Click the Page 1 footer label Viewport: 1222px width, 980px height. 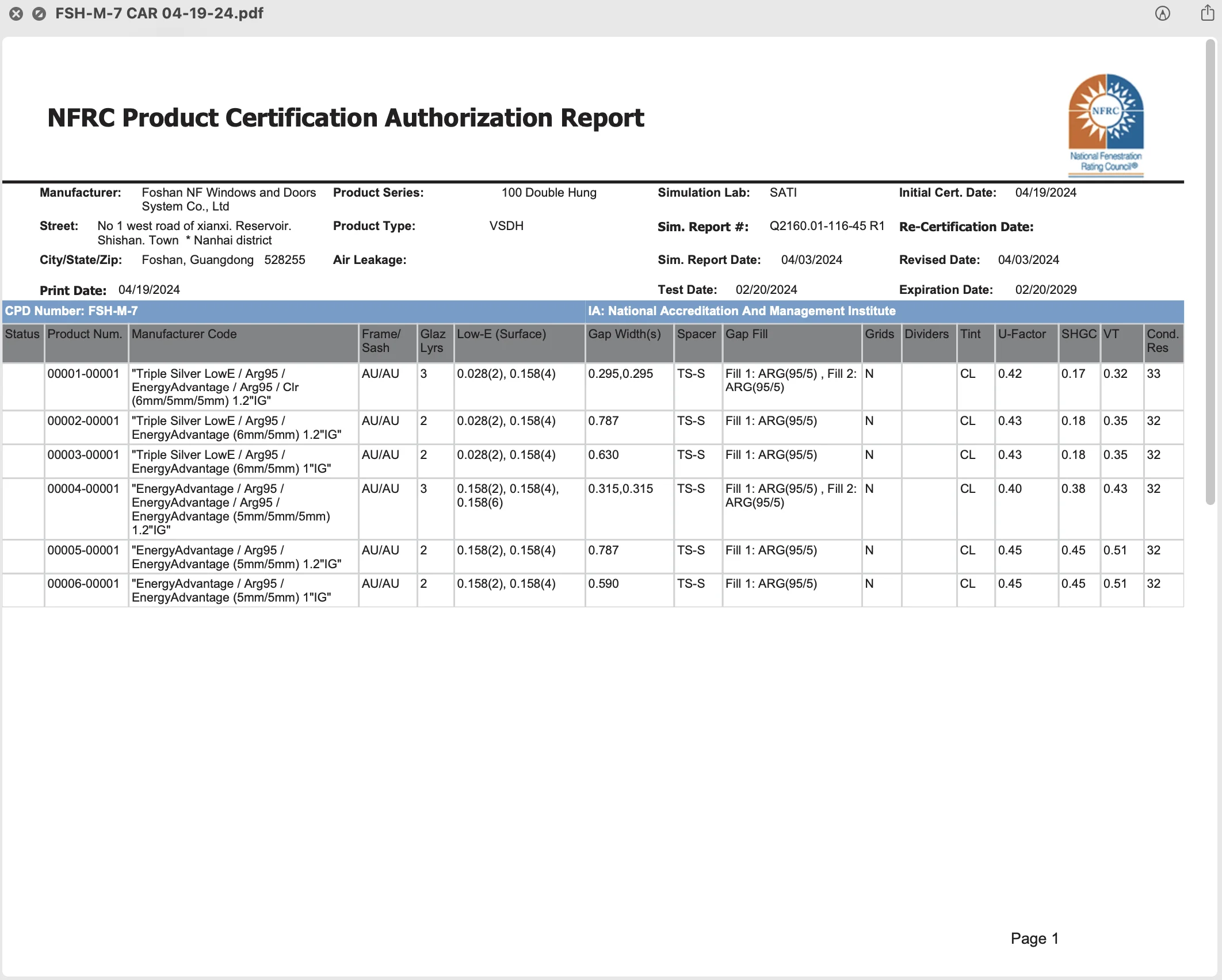click(1034, 939)
